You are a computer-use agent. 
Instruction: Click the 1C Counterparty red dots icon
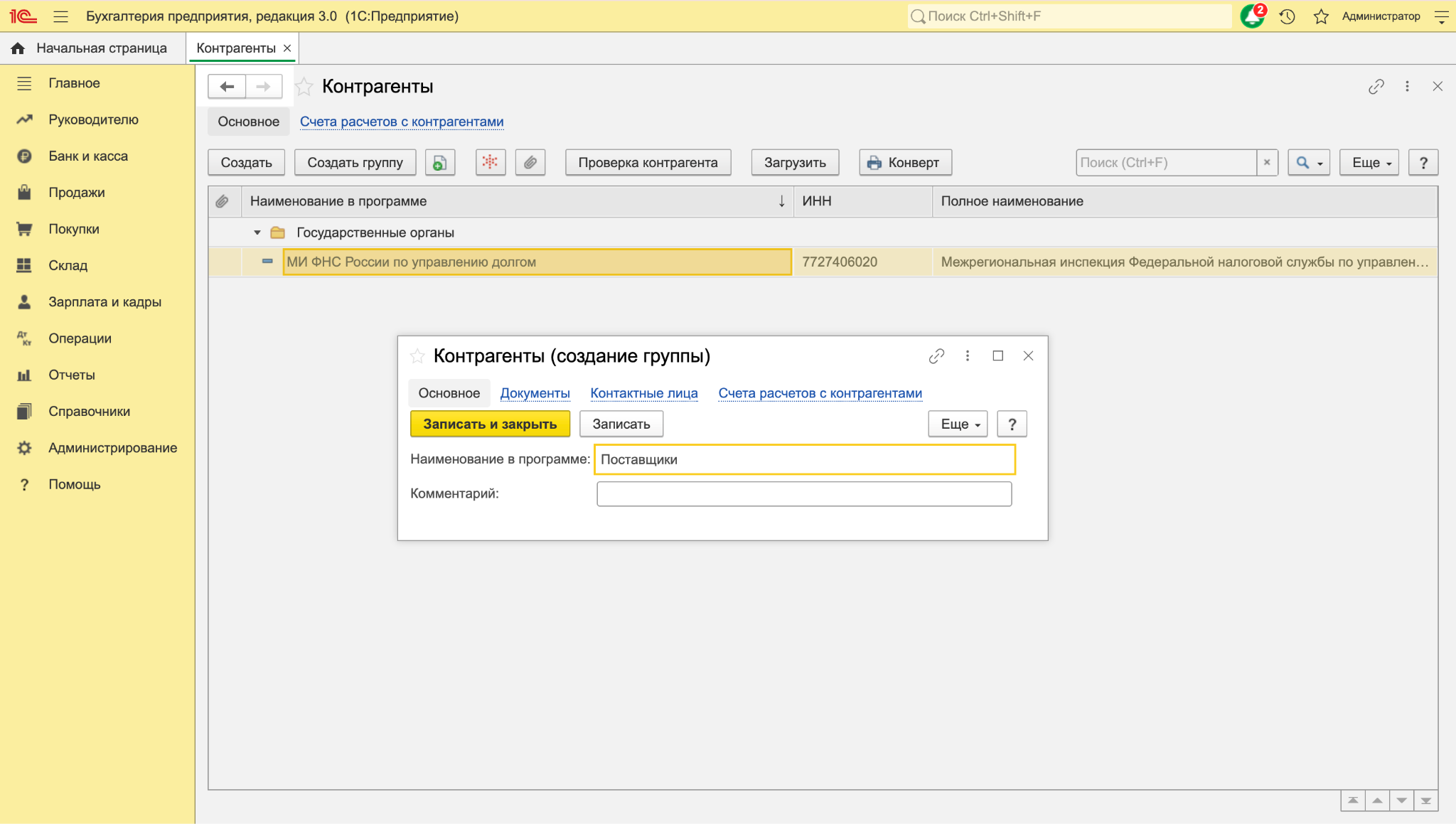click(490, 162)
